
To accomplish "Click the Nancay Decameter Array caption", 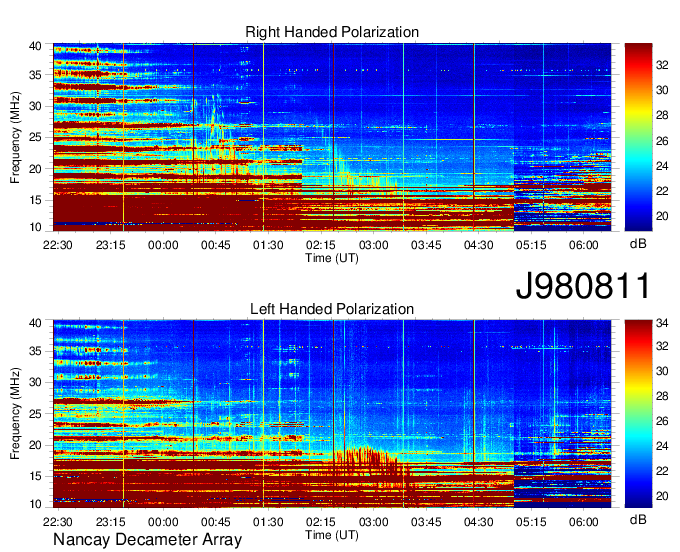I will (147, 540).
